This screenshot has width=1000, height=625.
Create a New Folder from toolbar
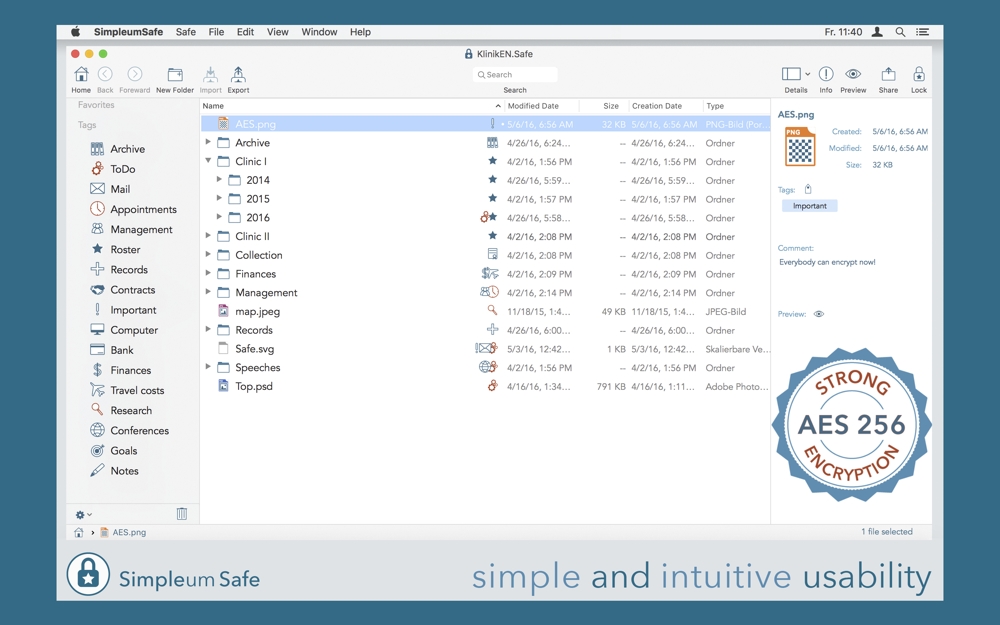click(175, 75)
